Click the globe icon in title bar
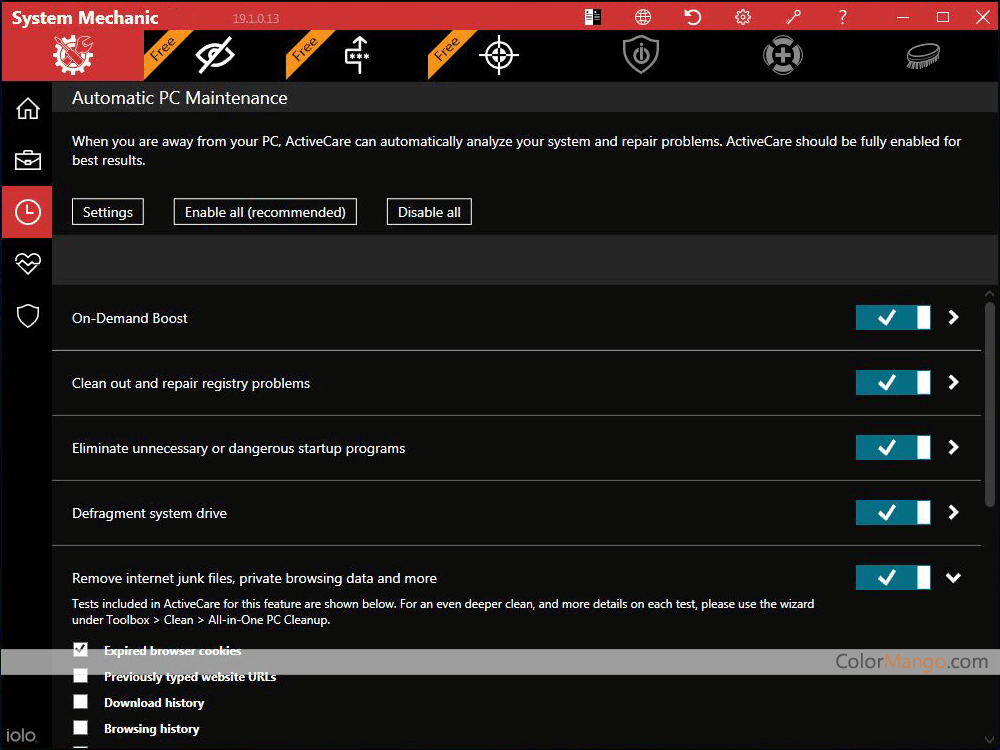 tap(643, 17)
